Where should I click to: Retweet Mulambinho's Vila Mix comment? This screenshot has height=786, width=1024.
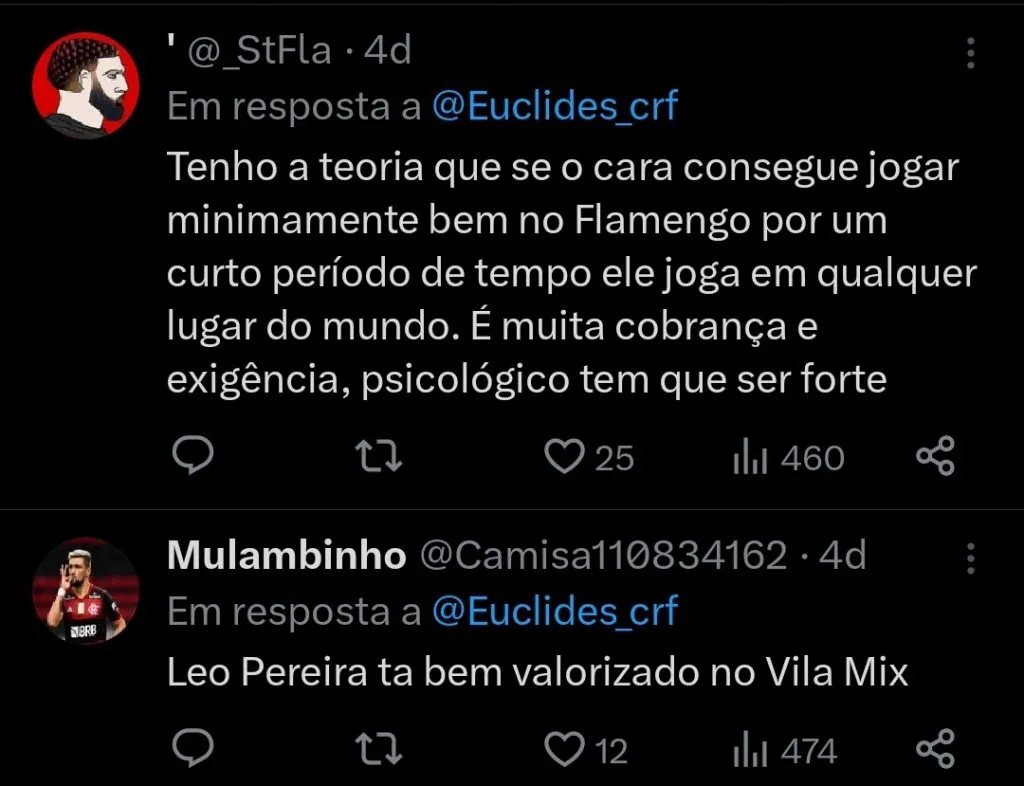pos(377,747)
